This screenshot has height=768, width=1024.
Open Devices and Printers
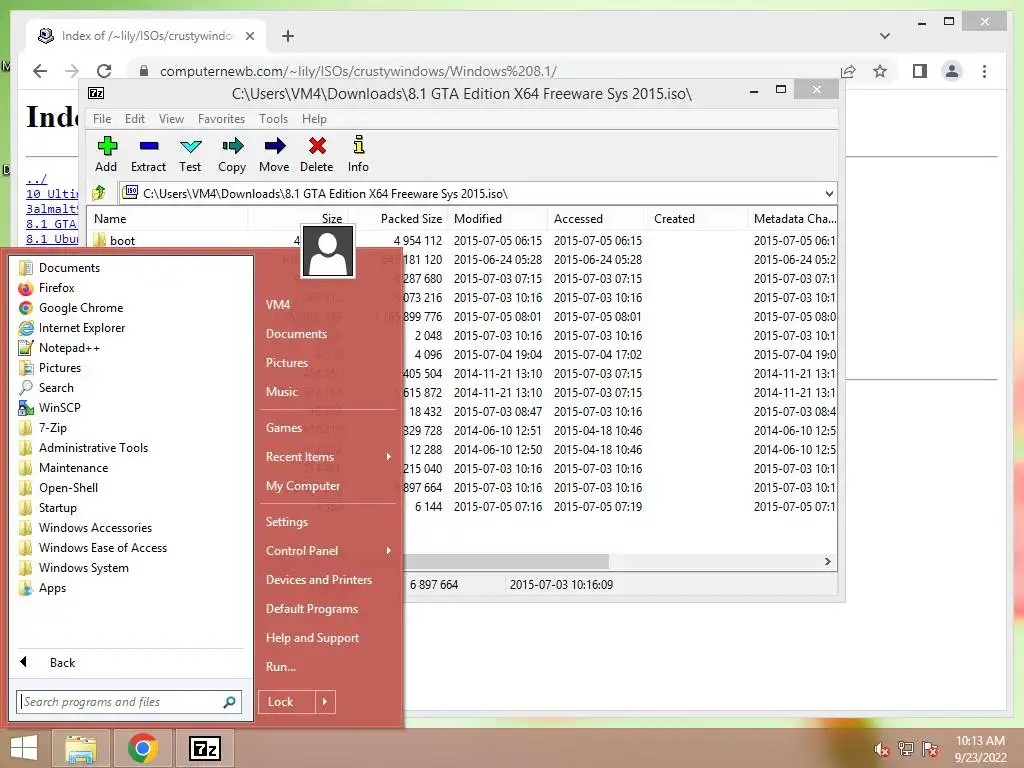pos(319,580)
